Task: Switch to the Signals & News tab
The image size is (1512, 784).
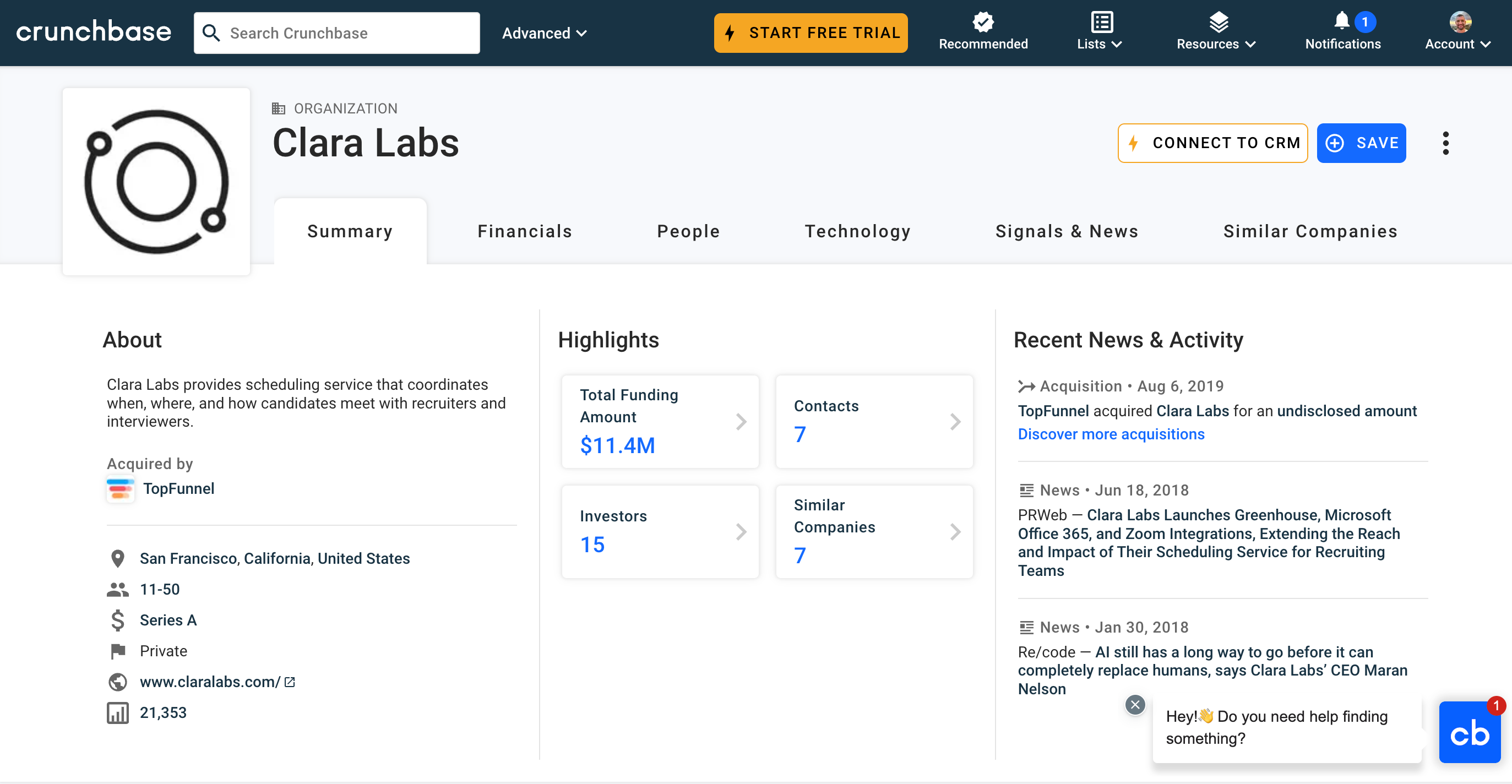Action: click(1067, 231)
